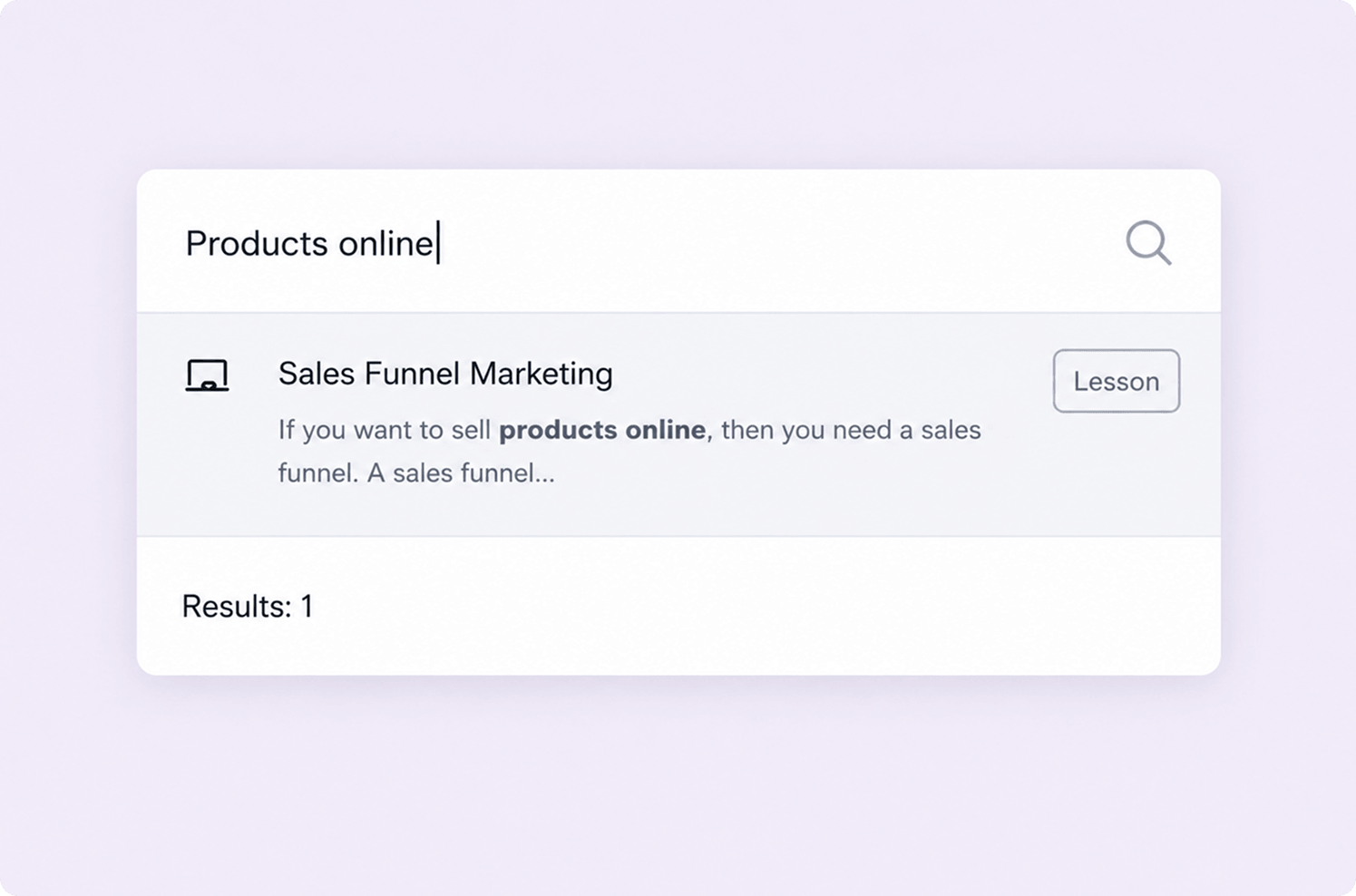Viewport: 1356px width, 896px height.
Task: Click the word "online" in search query
Action: tap(385, 243)
